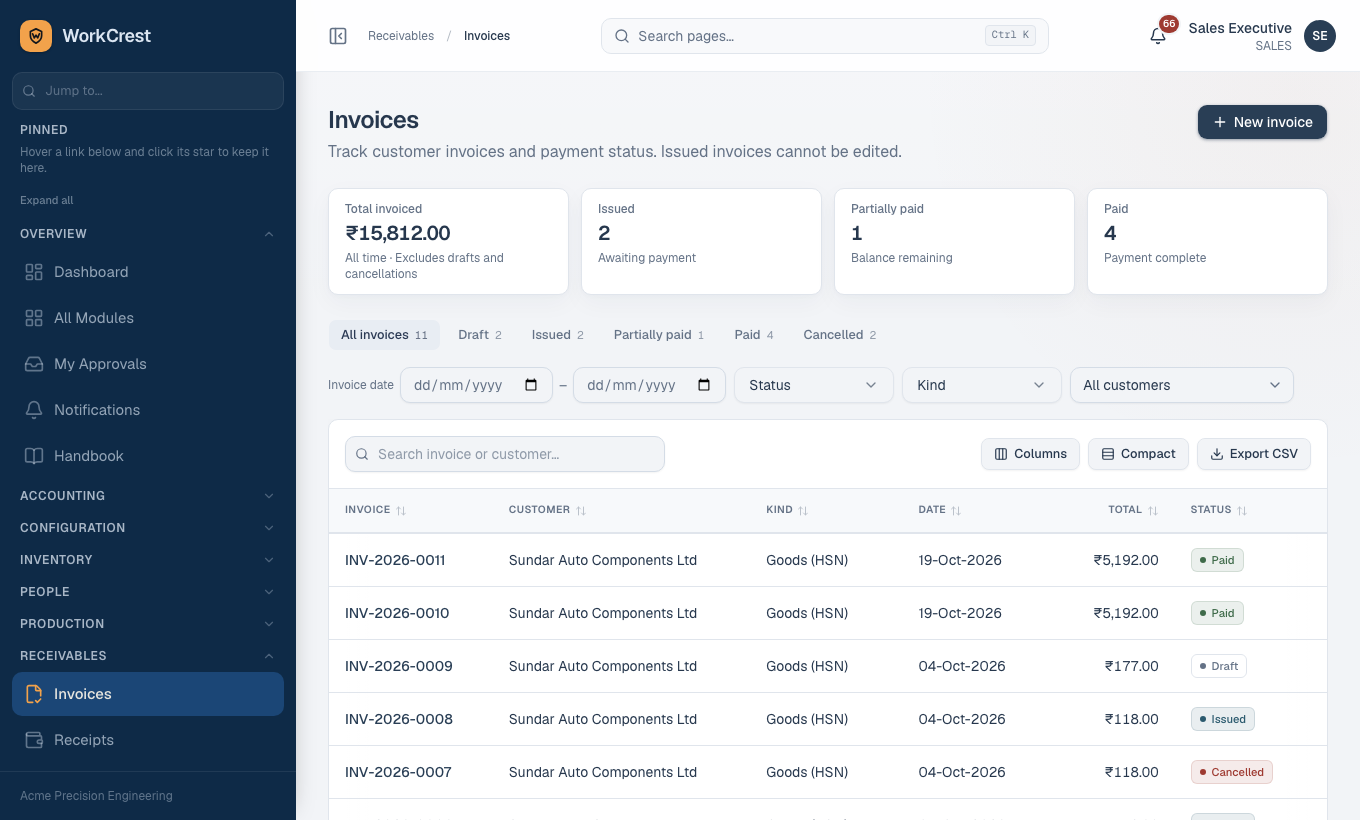Collapse the Overview sidebar section
Screen dimensions: 1360x820
tap(148, 234)
